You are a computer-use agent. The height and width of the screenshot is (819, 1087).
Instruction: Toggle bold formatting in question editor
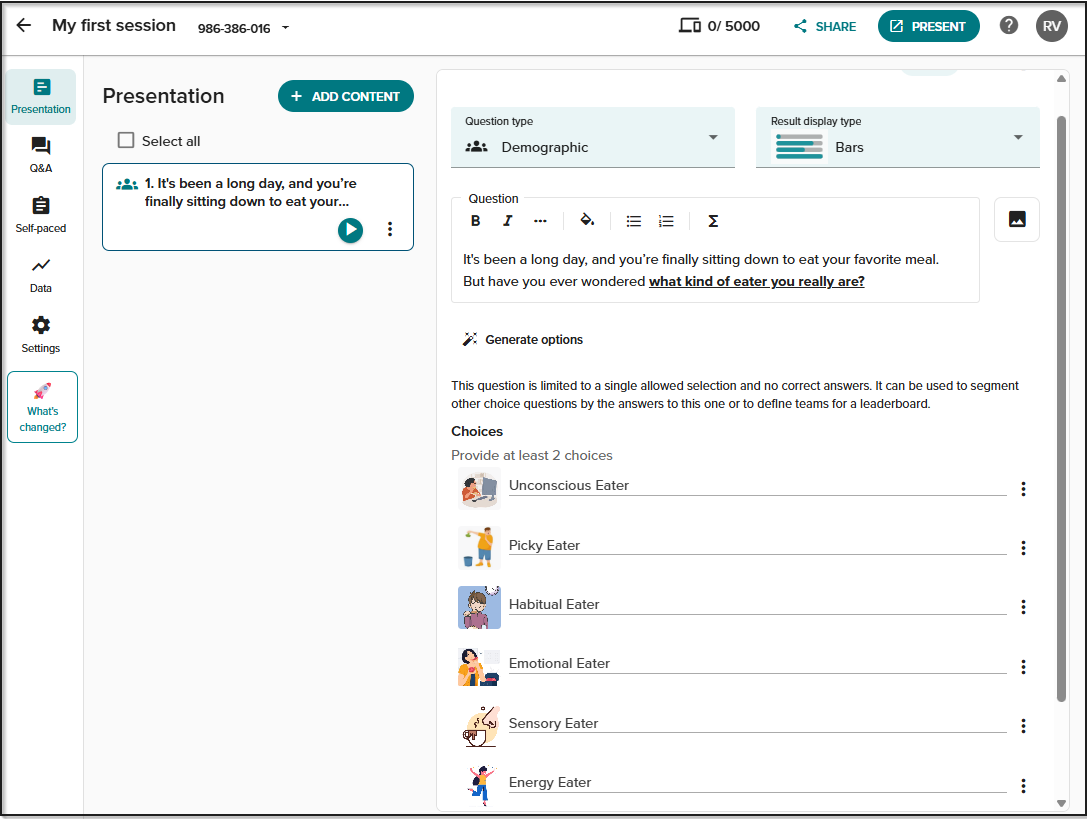[476, 221]
